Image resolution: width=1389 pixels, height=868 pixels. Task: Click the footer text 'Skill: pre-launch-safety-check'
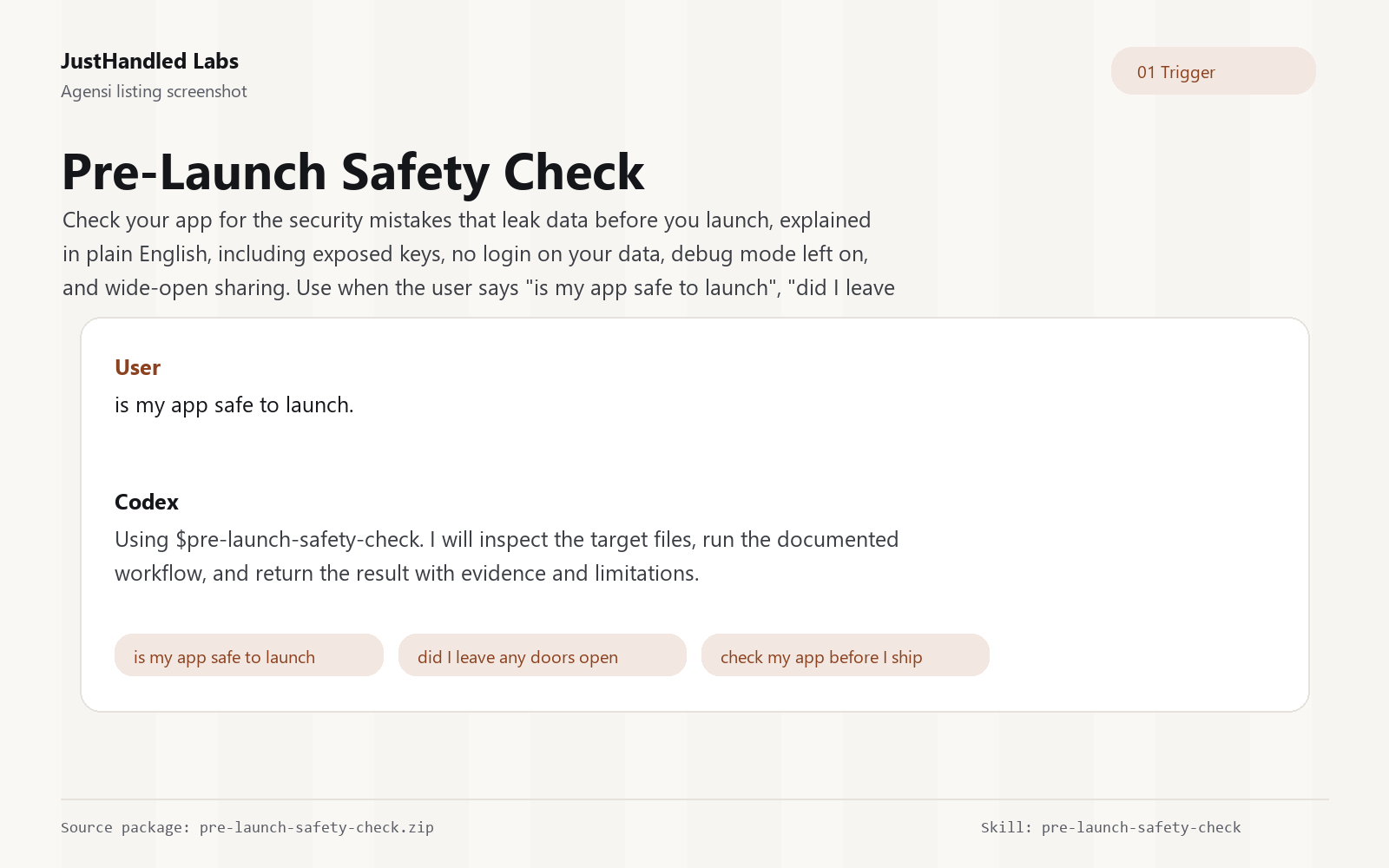[x=1111, y=827]
